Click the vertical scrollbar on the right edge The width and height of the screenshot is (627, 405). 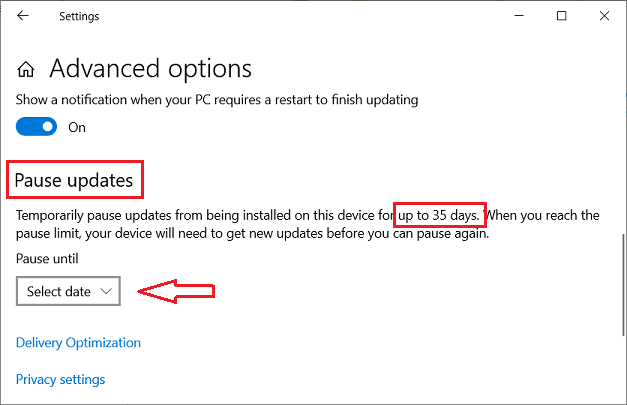[x=623, y=280]
